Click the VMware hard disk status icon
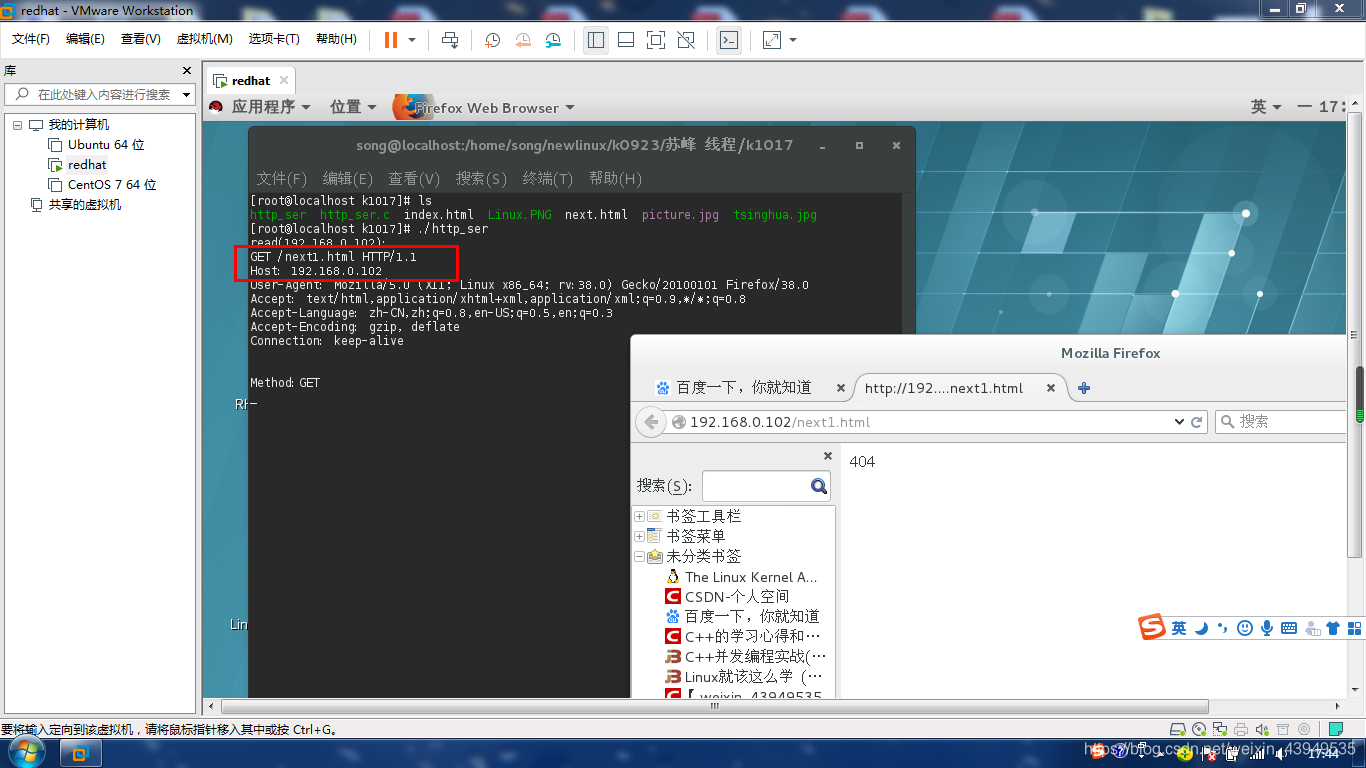Screen dimensions: 1366x768 click(1179, 729)
